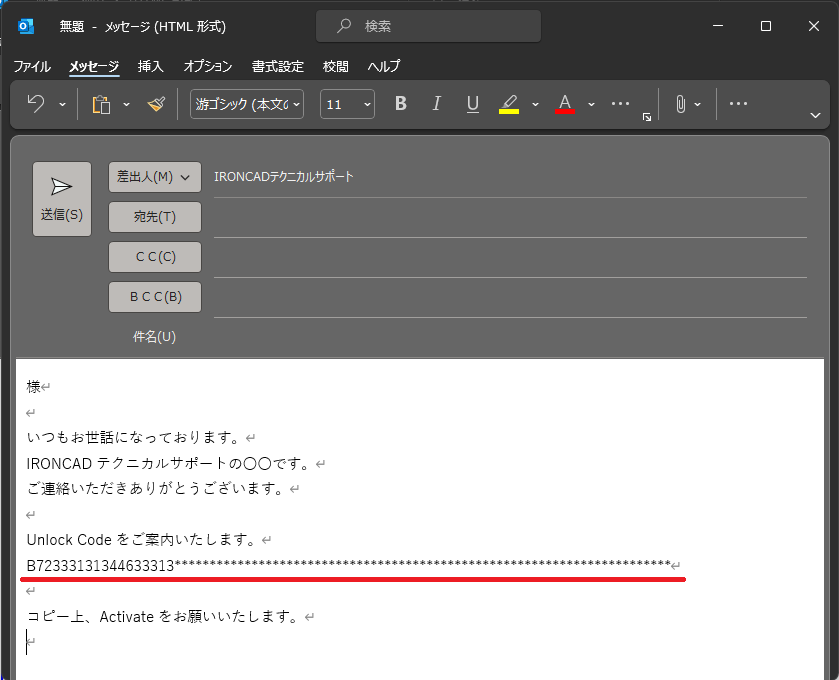The width and height of the screenshot is (839, 680).
Task: Expand the Attach File dropdown arrow
Action: (x=697, y=104)
